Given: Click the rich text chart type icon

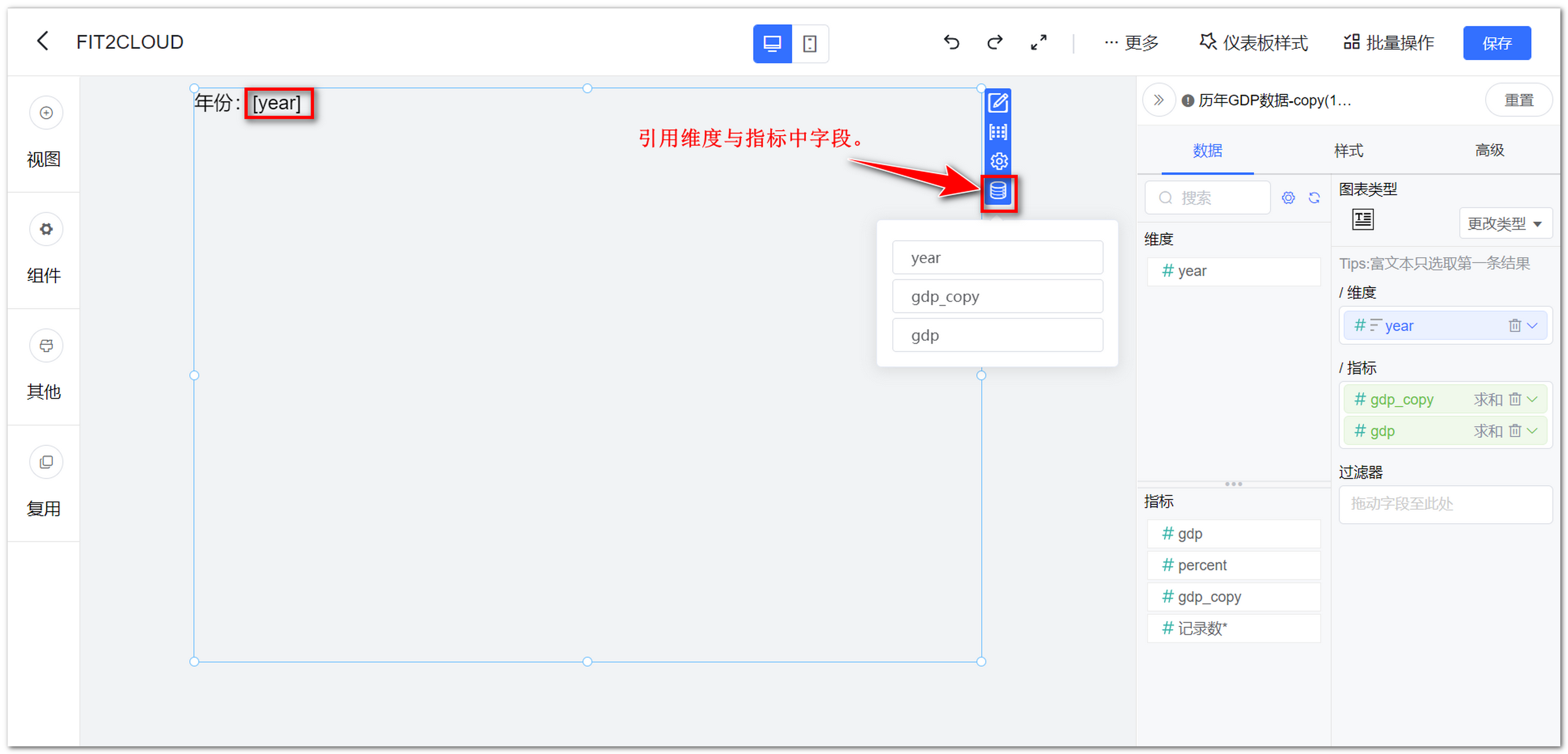Looking at the screenshot, I should pyautogui.click(x=1362, y=219).
